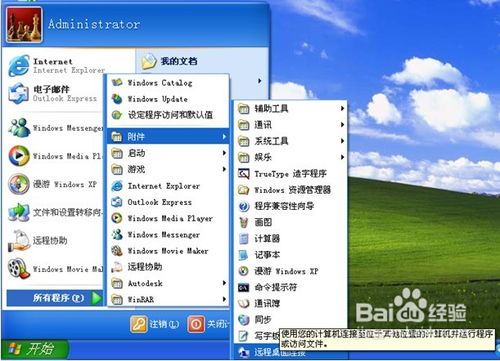Click Windows Media Player icon in programs menu
This screenshot has height=361, width=500.
117,218
